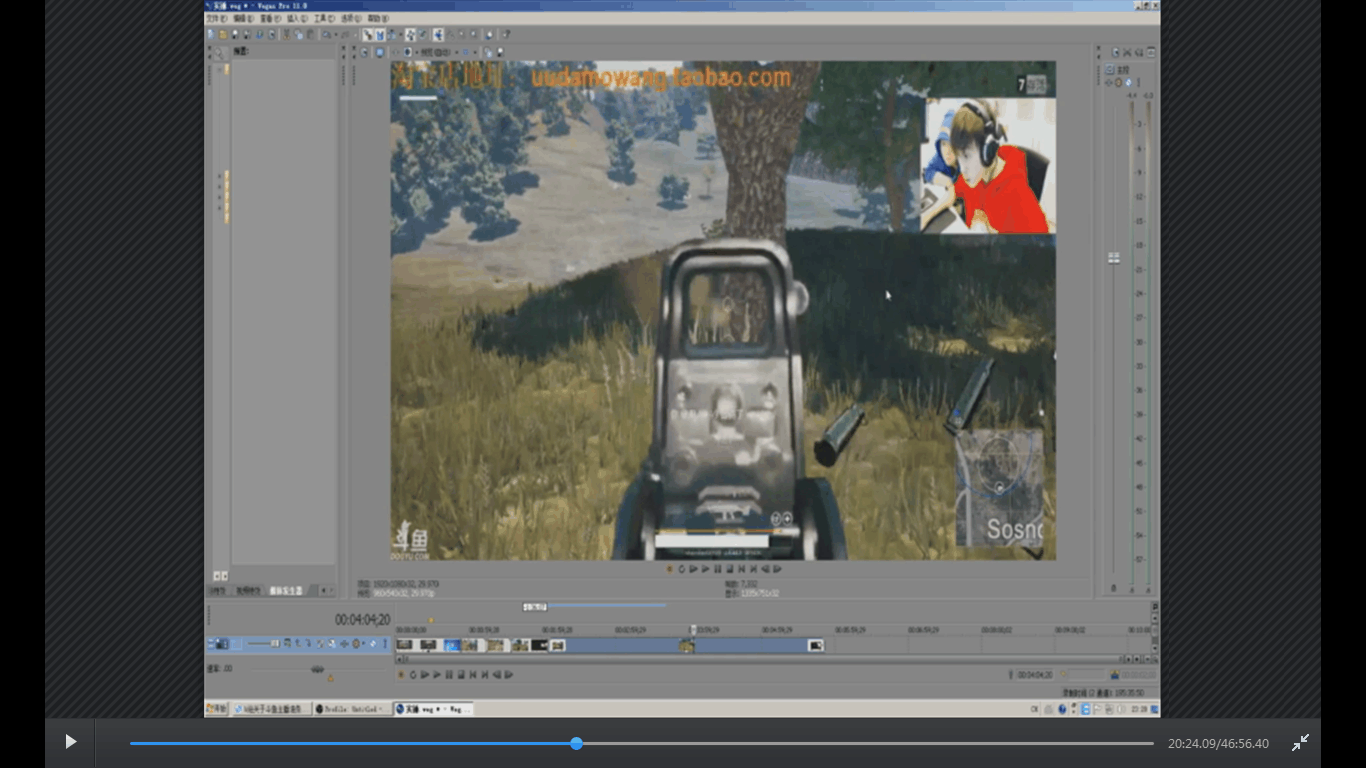1366x768 pixels.
Task: Click the timeline Record button
Action: coord(401,675)
